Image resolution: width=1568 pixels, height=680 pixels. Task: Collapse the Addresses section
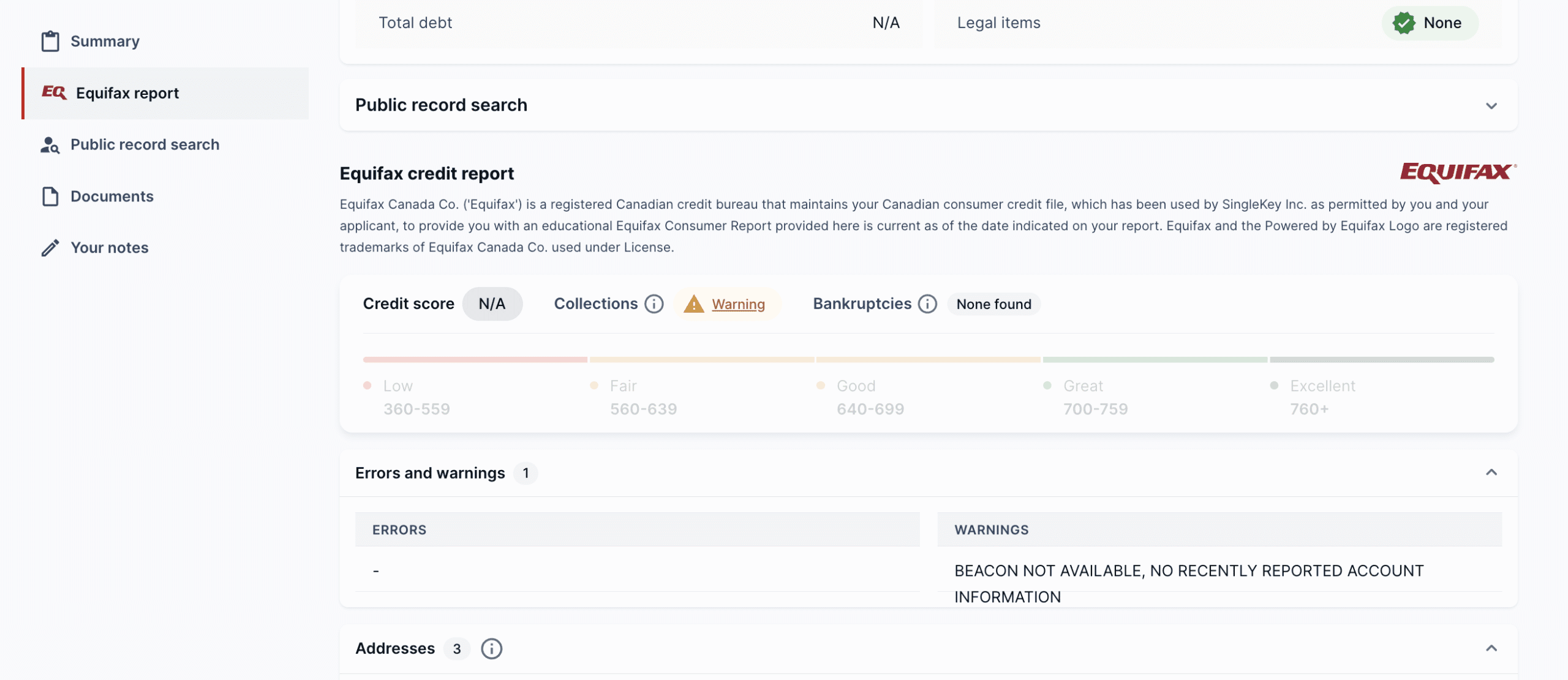coord(1491,648)
